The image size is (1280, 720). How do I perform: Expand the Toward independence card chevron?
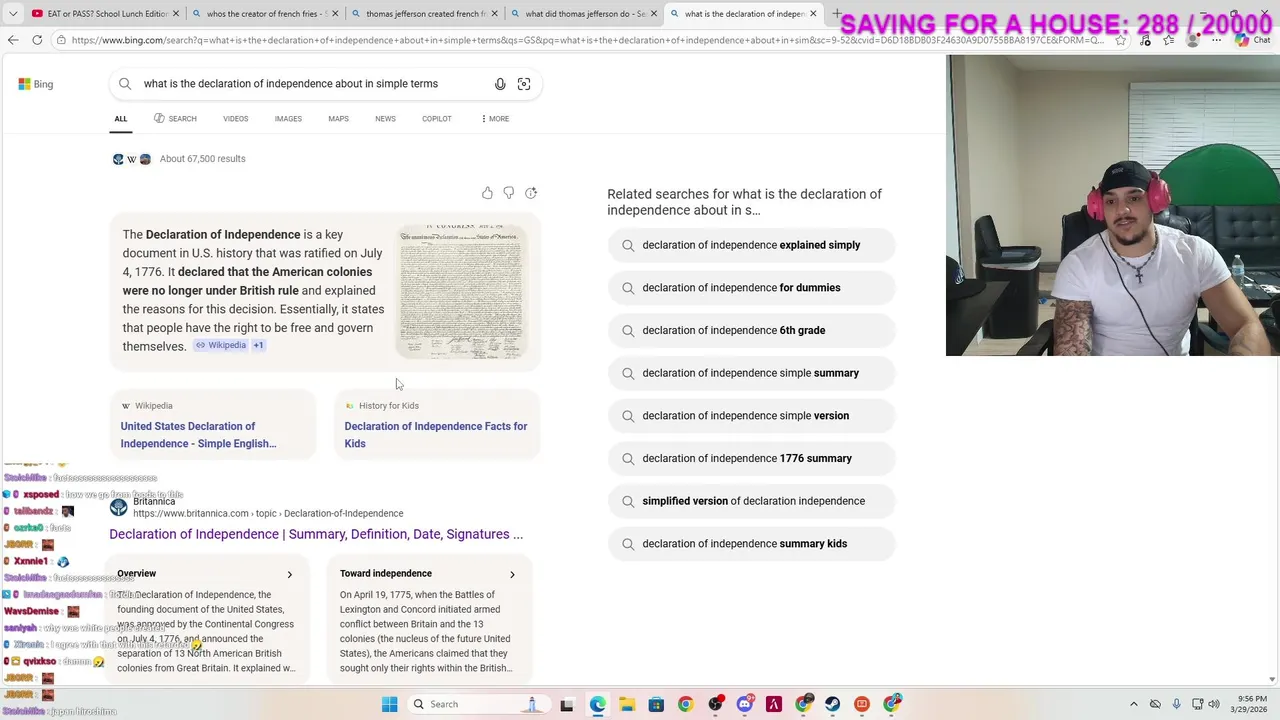click(x=512, y=574)
